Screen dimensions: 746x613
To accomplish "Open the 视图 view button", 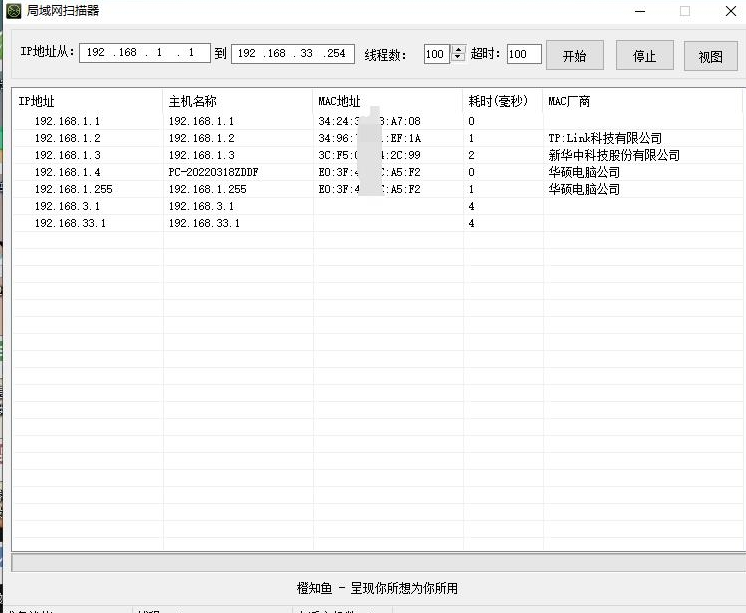I will (710, 56).
